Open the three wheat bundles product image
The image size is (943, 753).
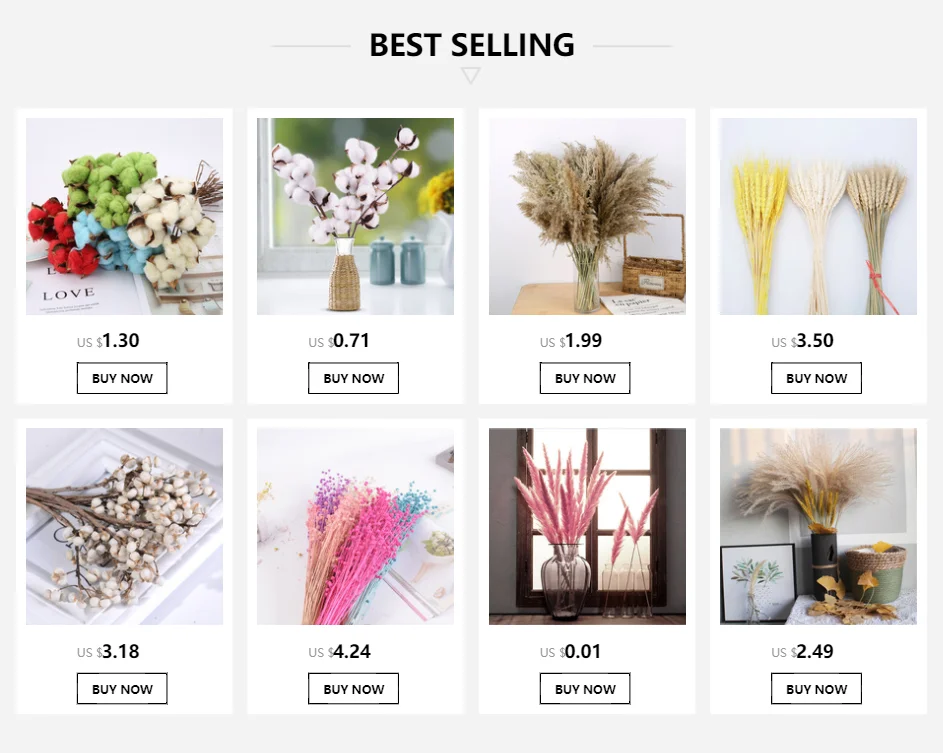[819, 216]
